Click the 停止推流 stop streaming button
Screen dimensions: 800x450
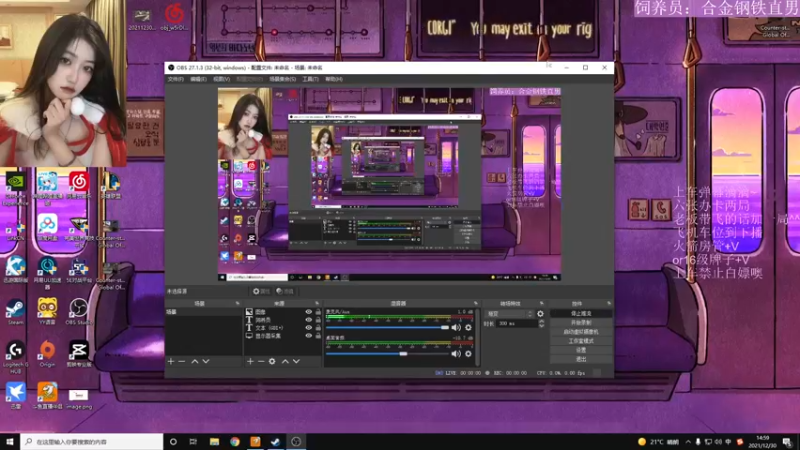coord(581,313)
